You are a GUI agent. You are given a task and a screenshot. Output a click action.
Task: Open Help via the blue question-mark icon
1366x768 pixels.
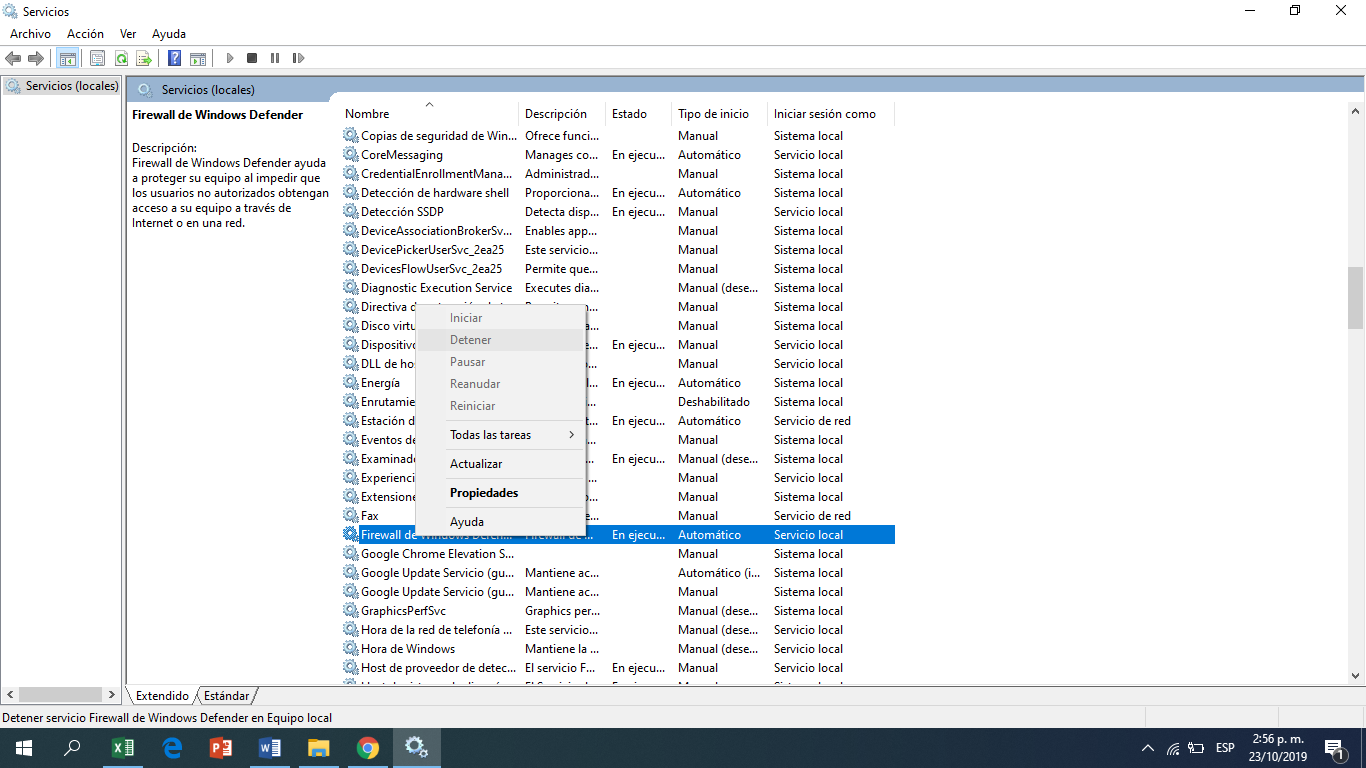(175, 58)
